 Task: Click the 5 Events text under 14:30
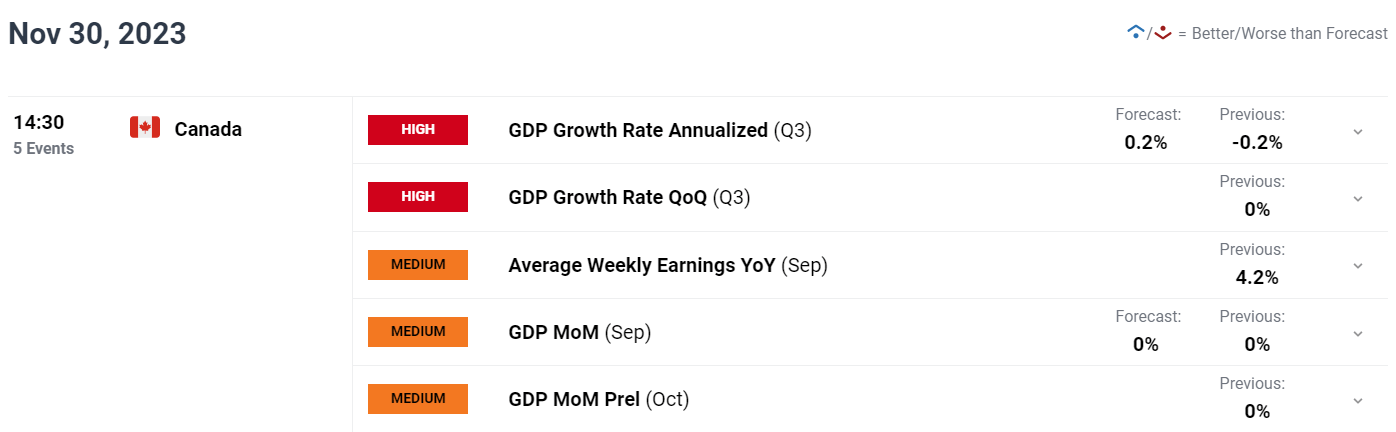pos(43,149)
